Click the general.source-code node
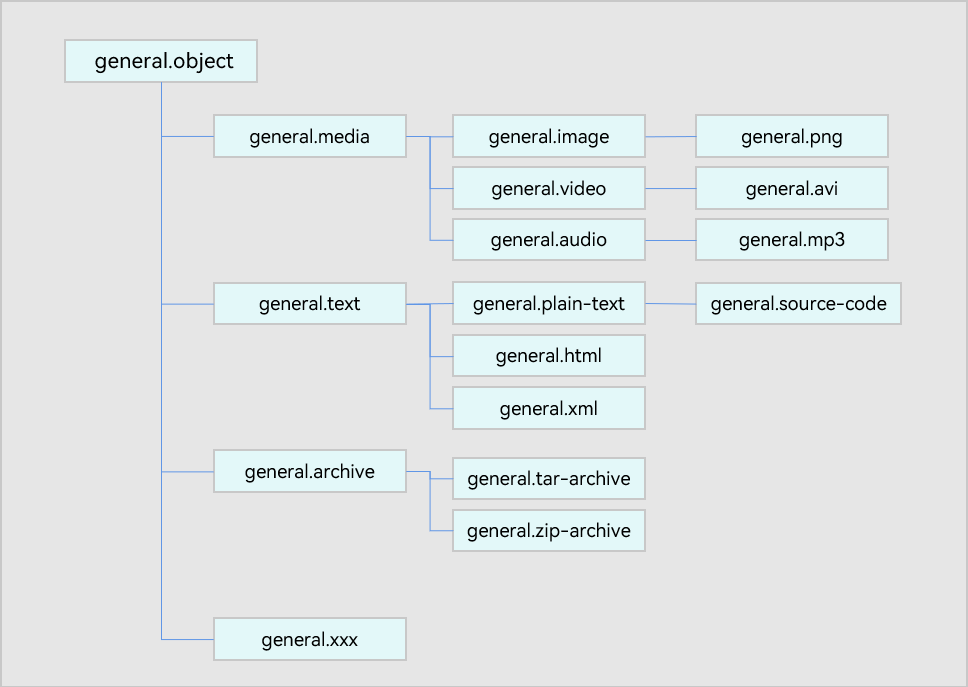Screen dimensions: 968x687 click(x=798, y=303)
